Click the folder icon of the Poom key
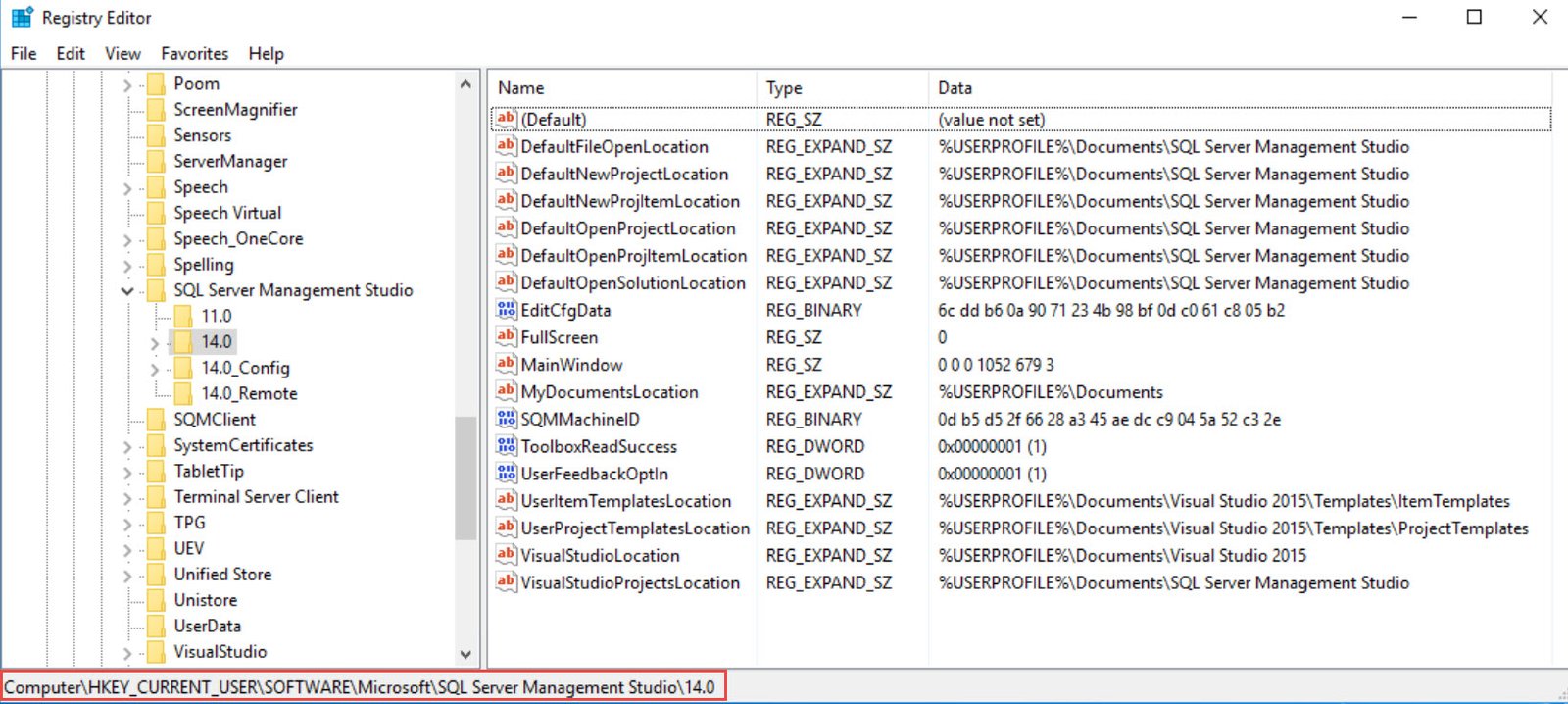The width and height of the screenshot is (1568, 704). click(155, 83)
